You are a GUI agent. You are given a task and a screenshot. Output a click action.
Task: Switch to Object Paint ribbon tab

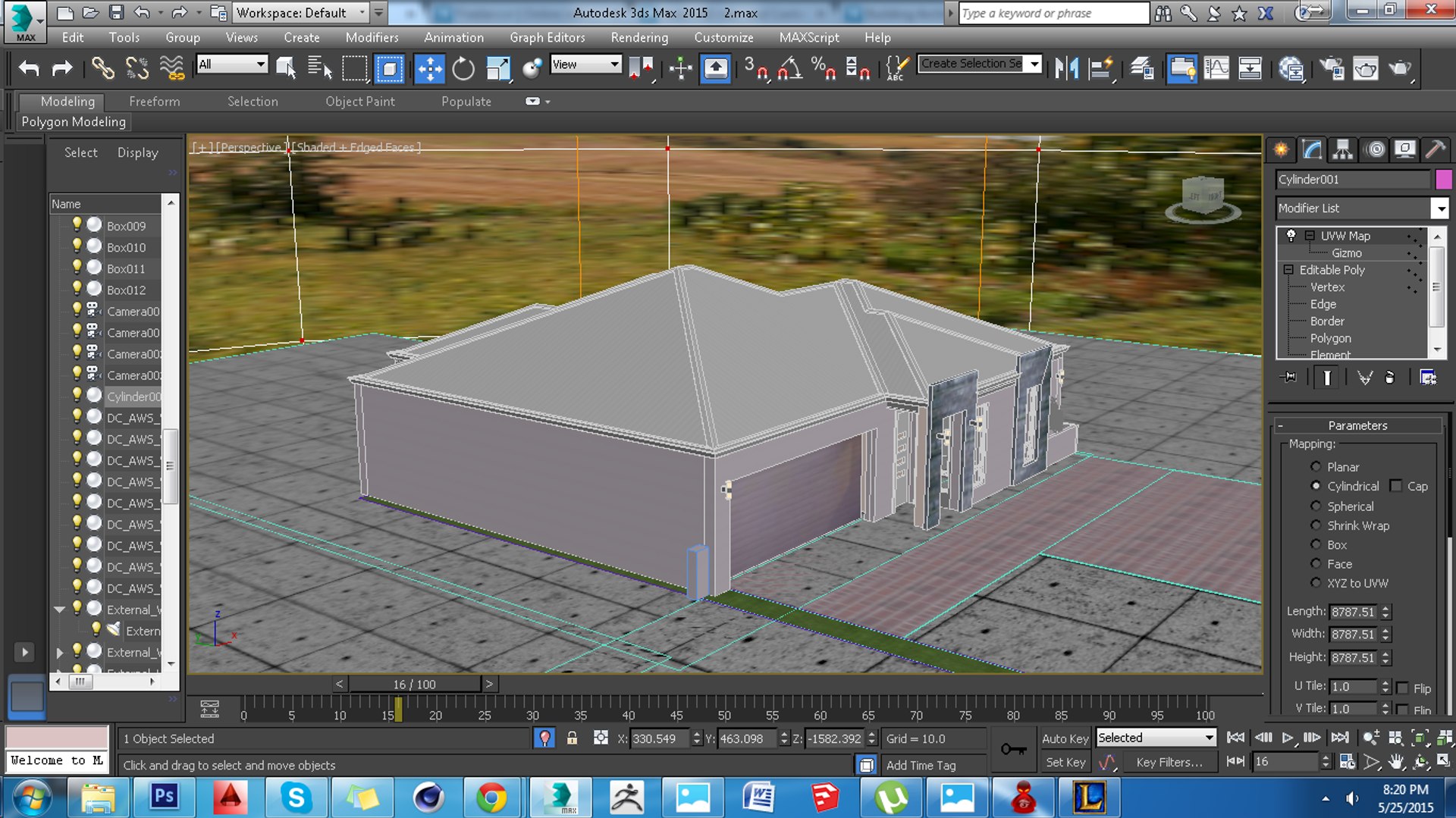click(x=360, y=102)
